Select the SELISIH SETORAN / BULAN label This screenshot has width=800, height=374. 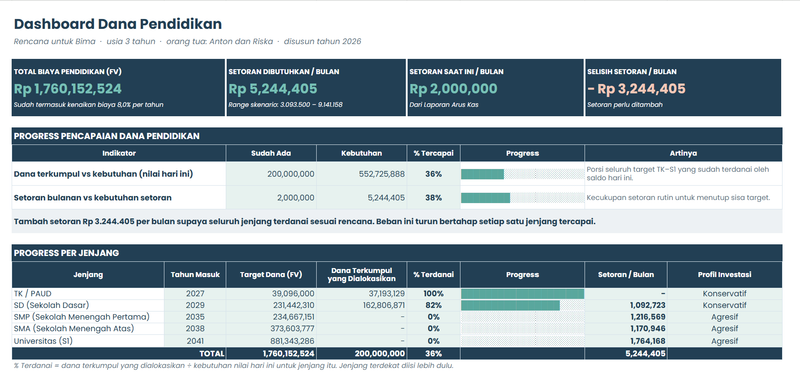click(632, 71)
